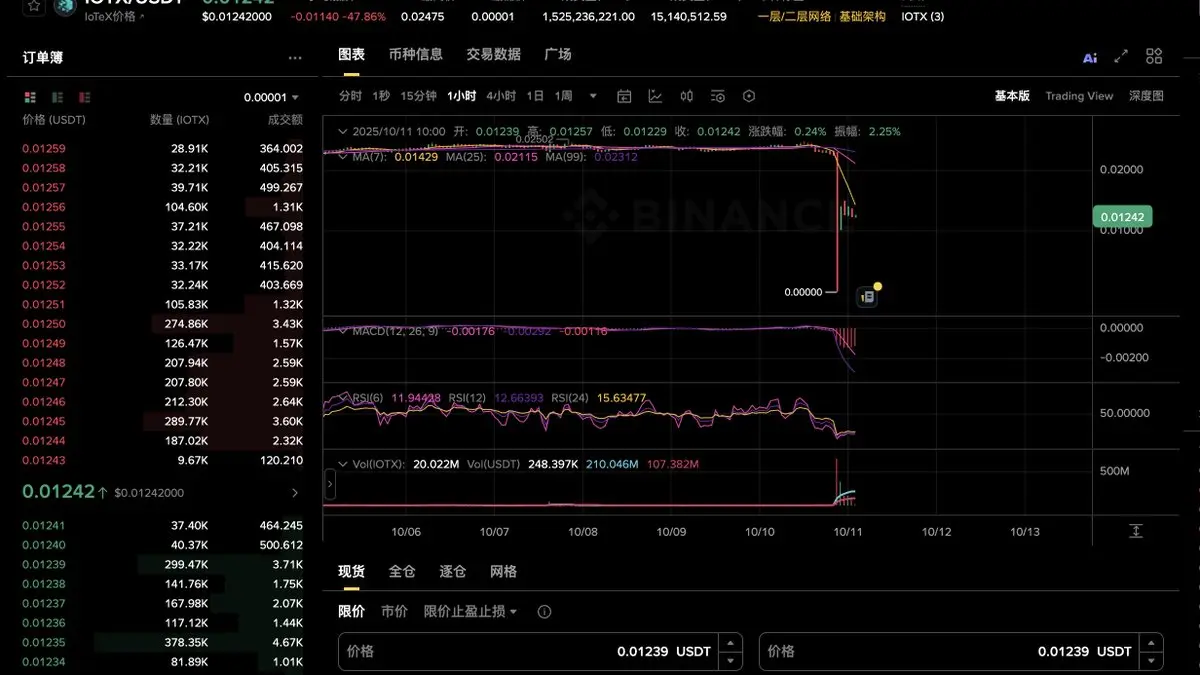Open the 限价止盈止损 dropdown
This screenshot has width=1200, height=675.
point(470,611)
